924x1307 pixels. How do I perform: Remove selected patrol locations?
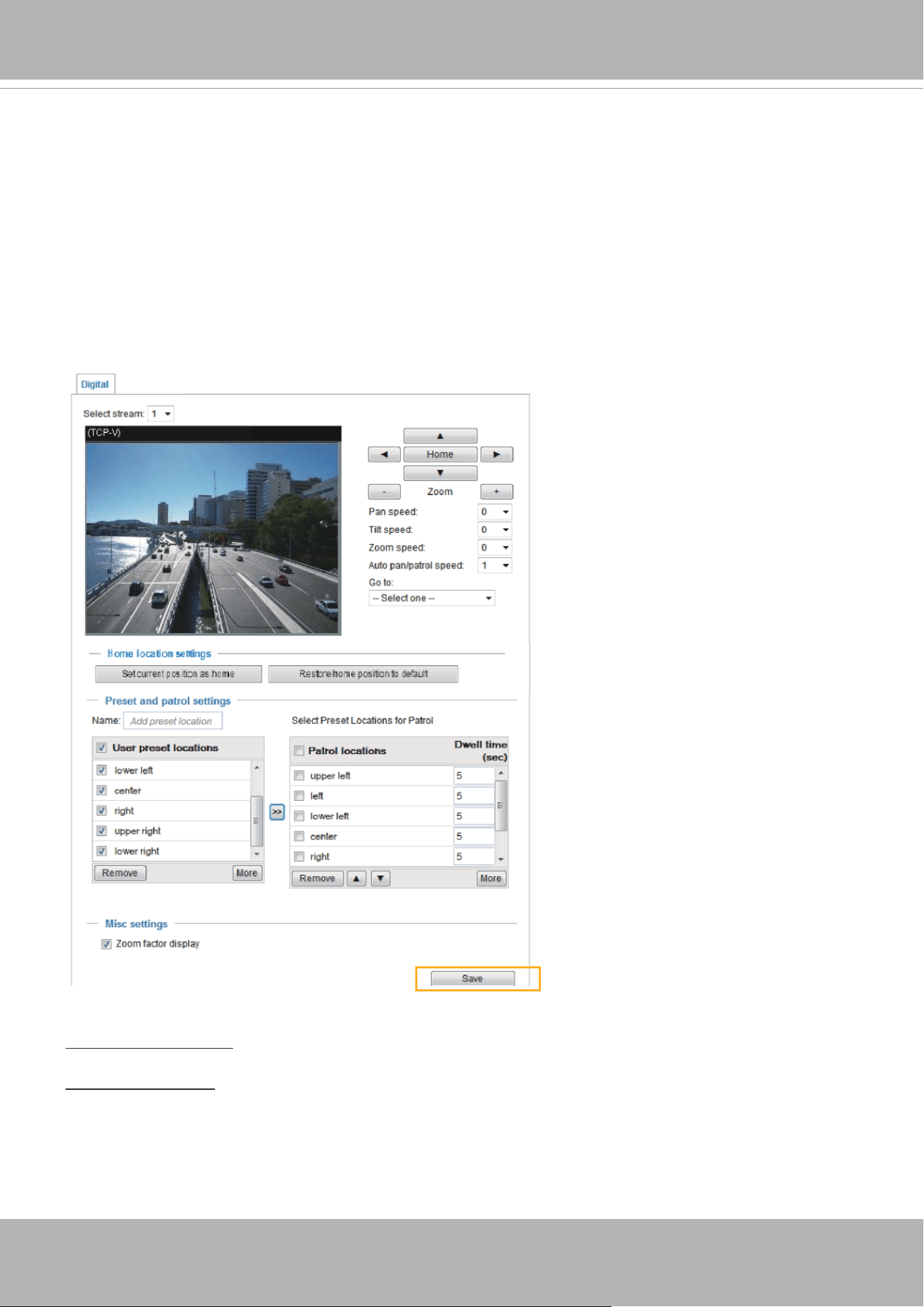click(x=318, y=878)
